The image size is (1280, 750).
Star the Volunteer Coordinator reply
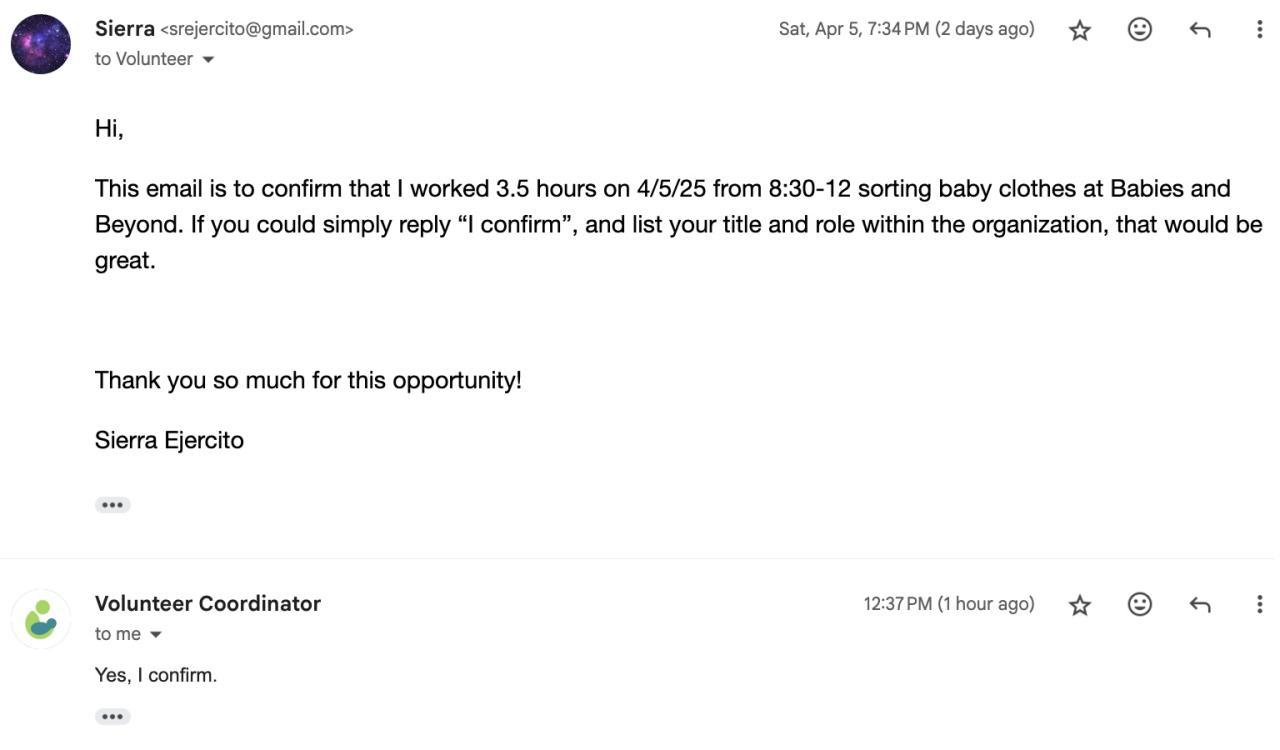(x=1080, y=605)
